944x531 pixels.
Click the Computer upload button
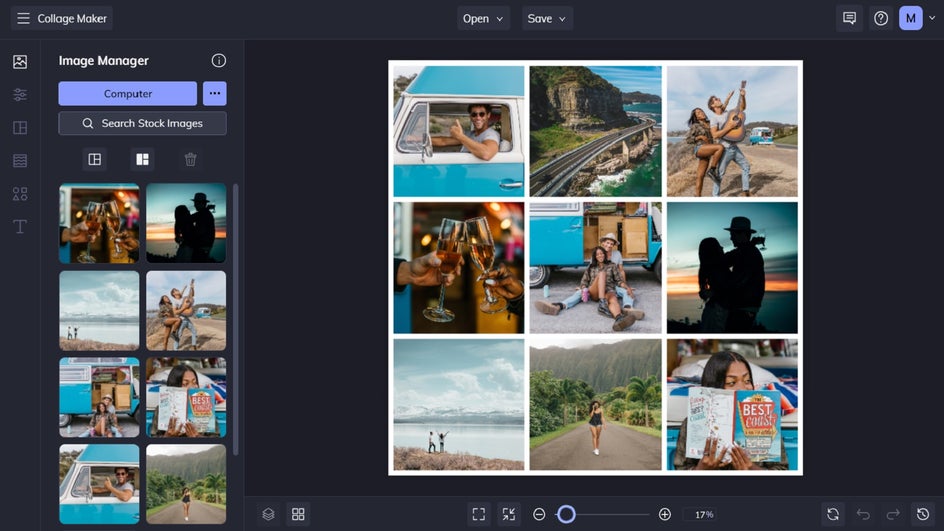point(128,94)
